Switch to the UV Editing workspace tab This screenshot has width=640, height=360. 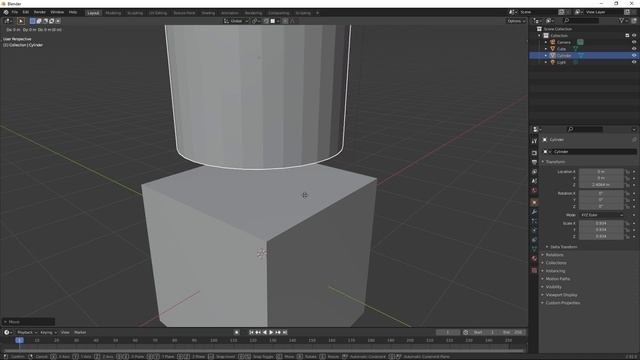point(158,13)
